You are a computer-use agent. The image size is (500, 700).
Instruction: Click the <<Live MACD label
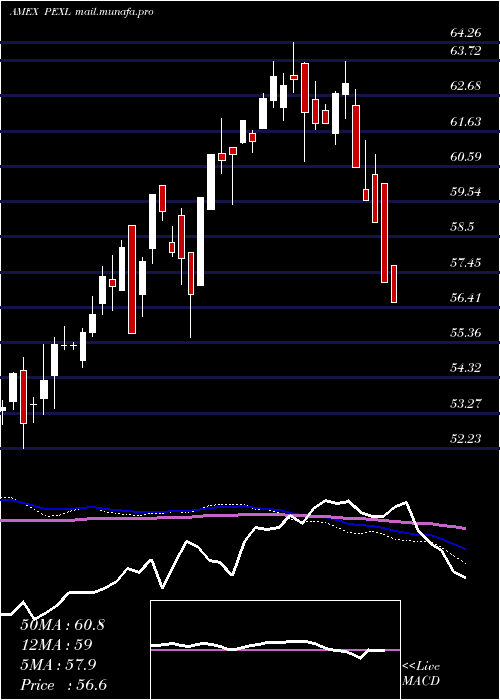(421, 674)
